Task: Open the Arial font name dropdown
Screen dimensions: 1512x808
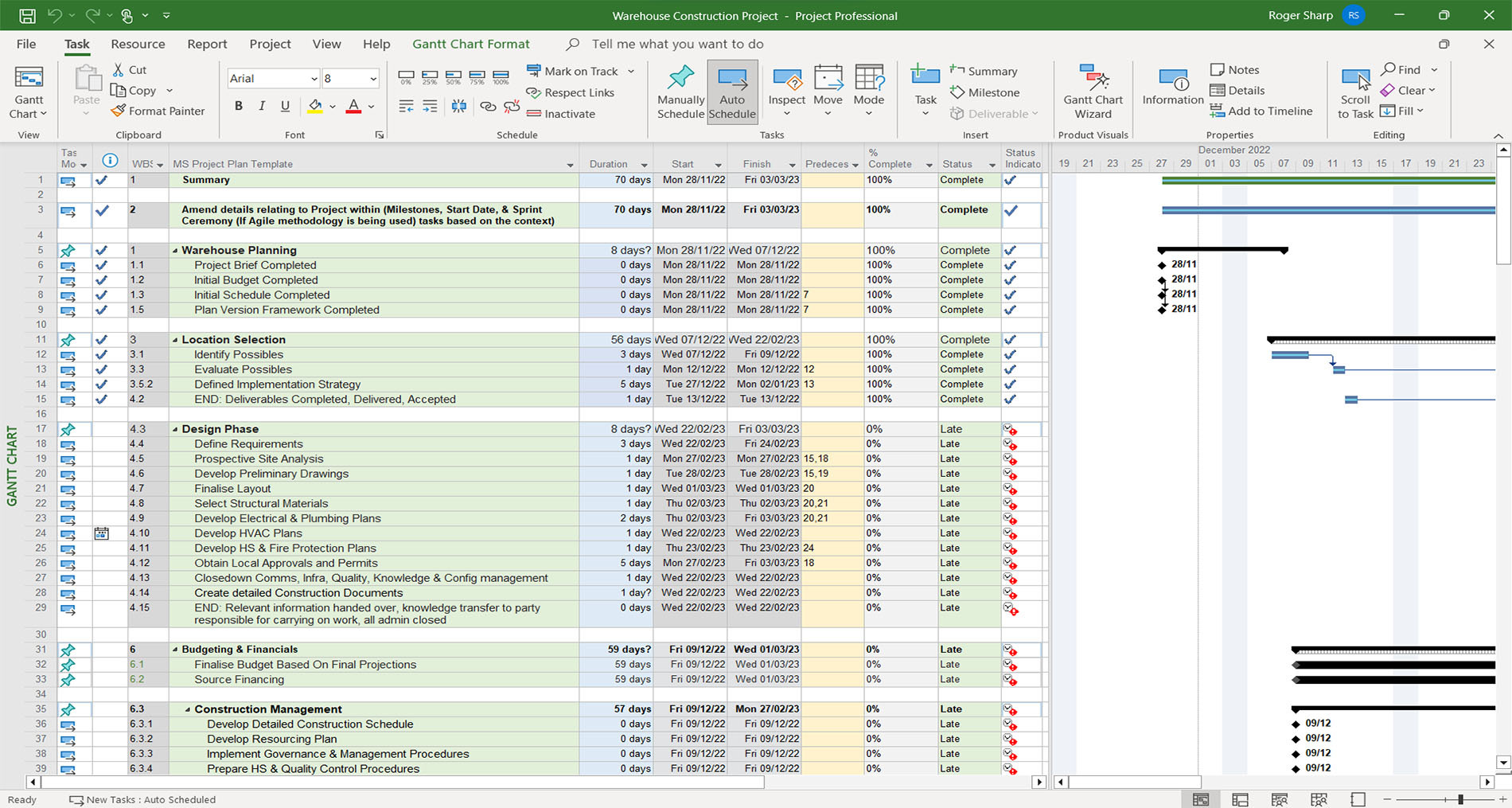Action: [314, 78]
